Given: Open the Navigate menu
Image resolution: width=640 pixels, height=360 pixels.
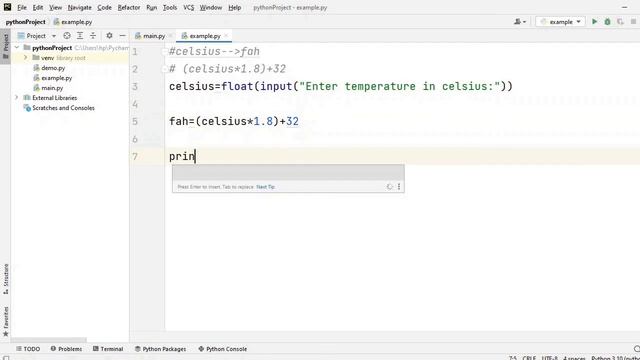Looking at the screenshot, I should pyautogui.click(x=80, y=7).
